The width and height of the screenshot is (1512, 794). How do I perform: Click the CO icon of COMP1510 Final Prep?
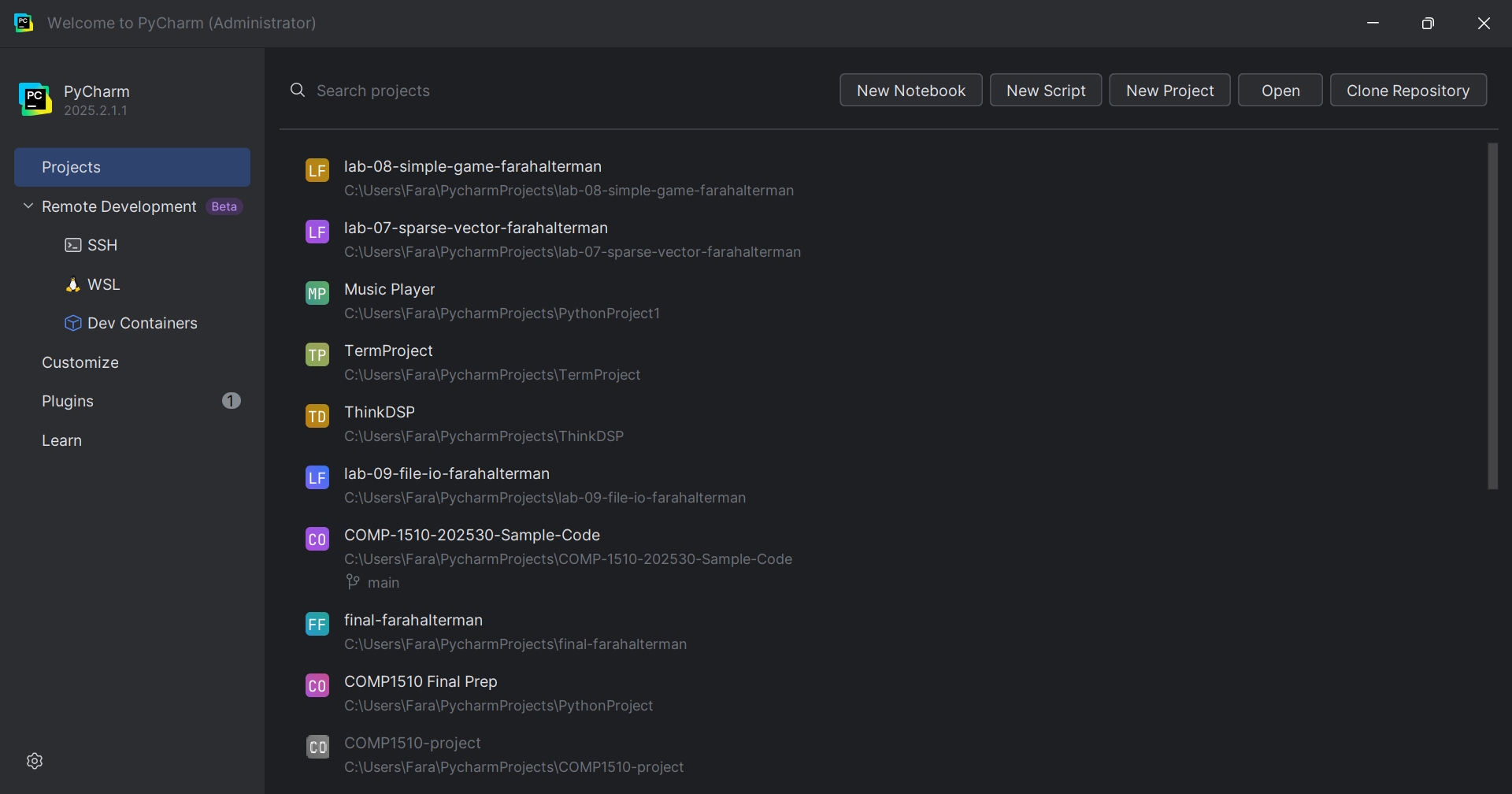coord(317,685)
